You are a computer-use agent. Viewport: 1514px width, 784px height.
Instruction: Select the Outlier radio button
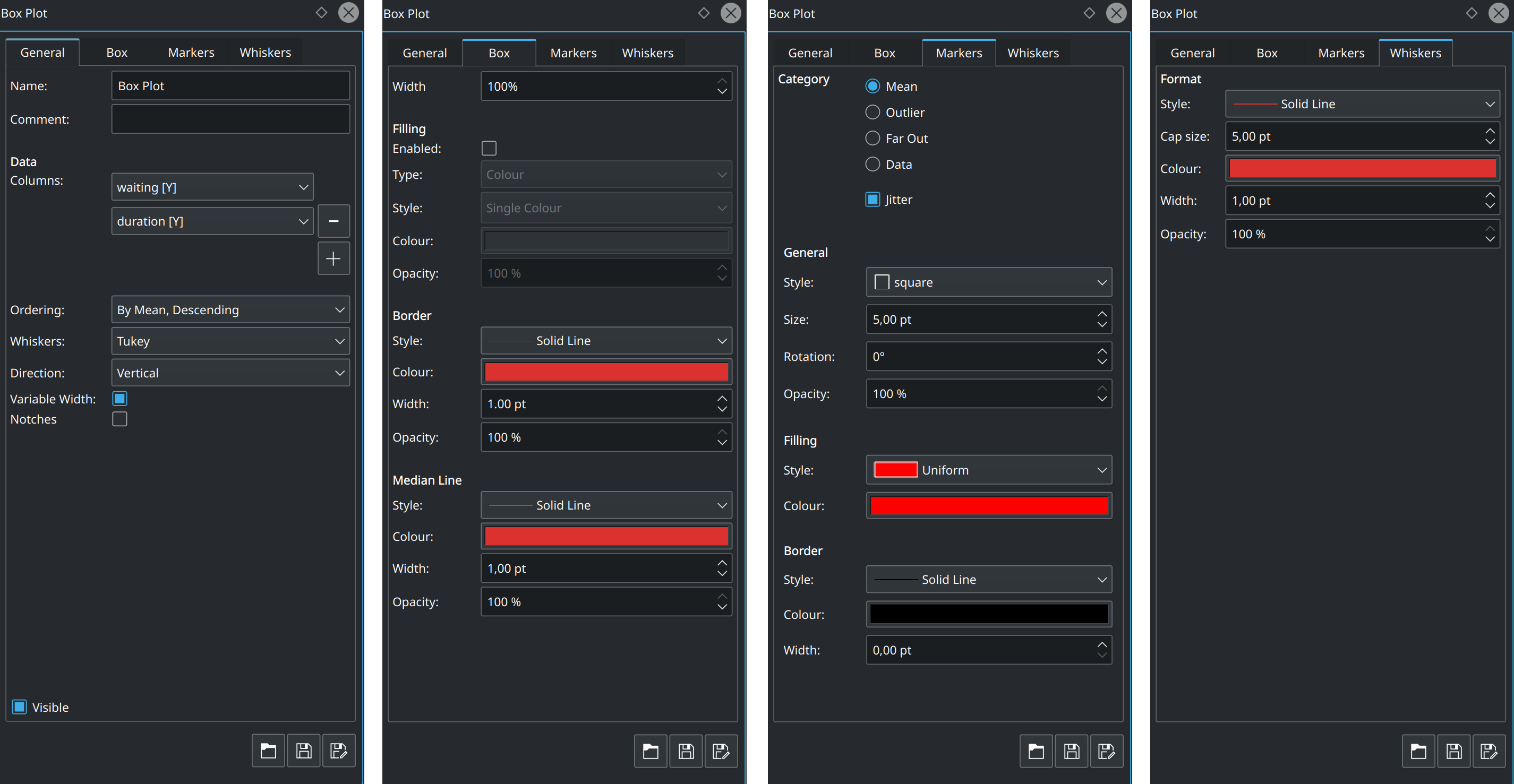872,112
